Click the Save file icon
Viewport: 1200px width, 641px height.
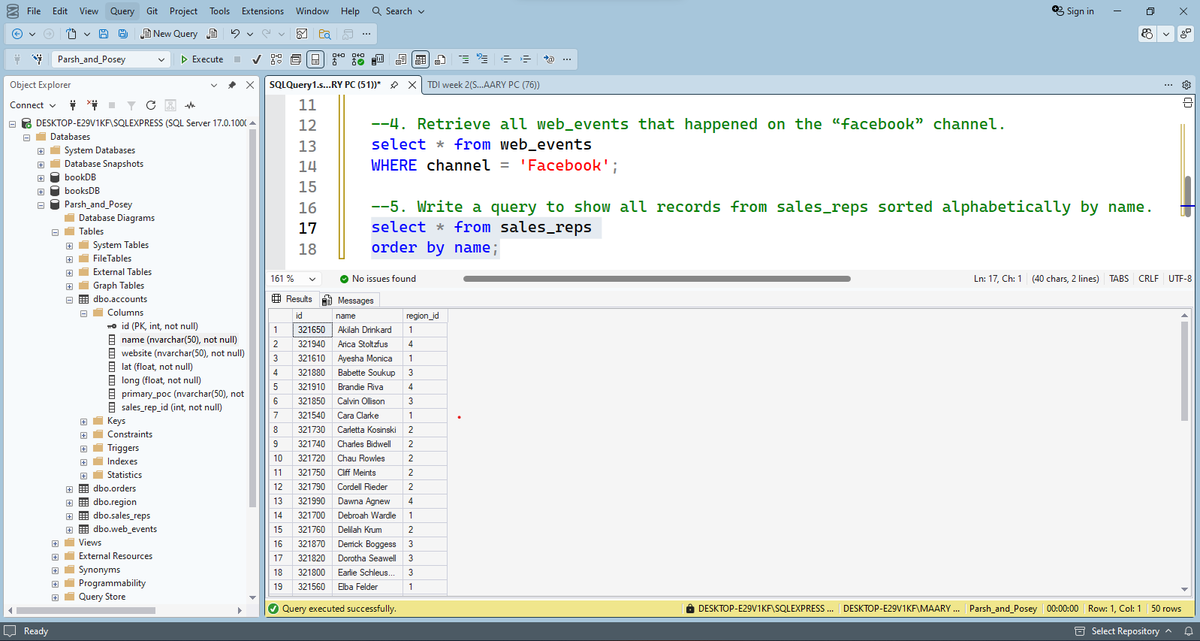coord(104,33)
